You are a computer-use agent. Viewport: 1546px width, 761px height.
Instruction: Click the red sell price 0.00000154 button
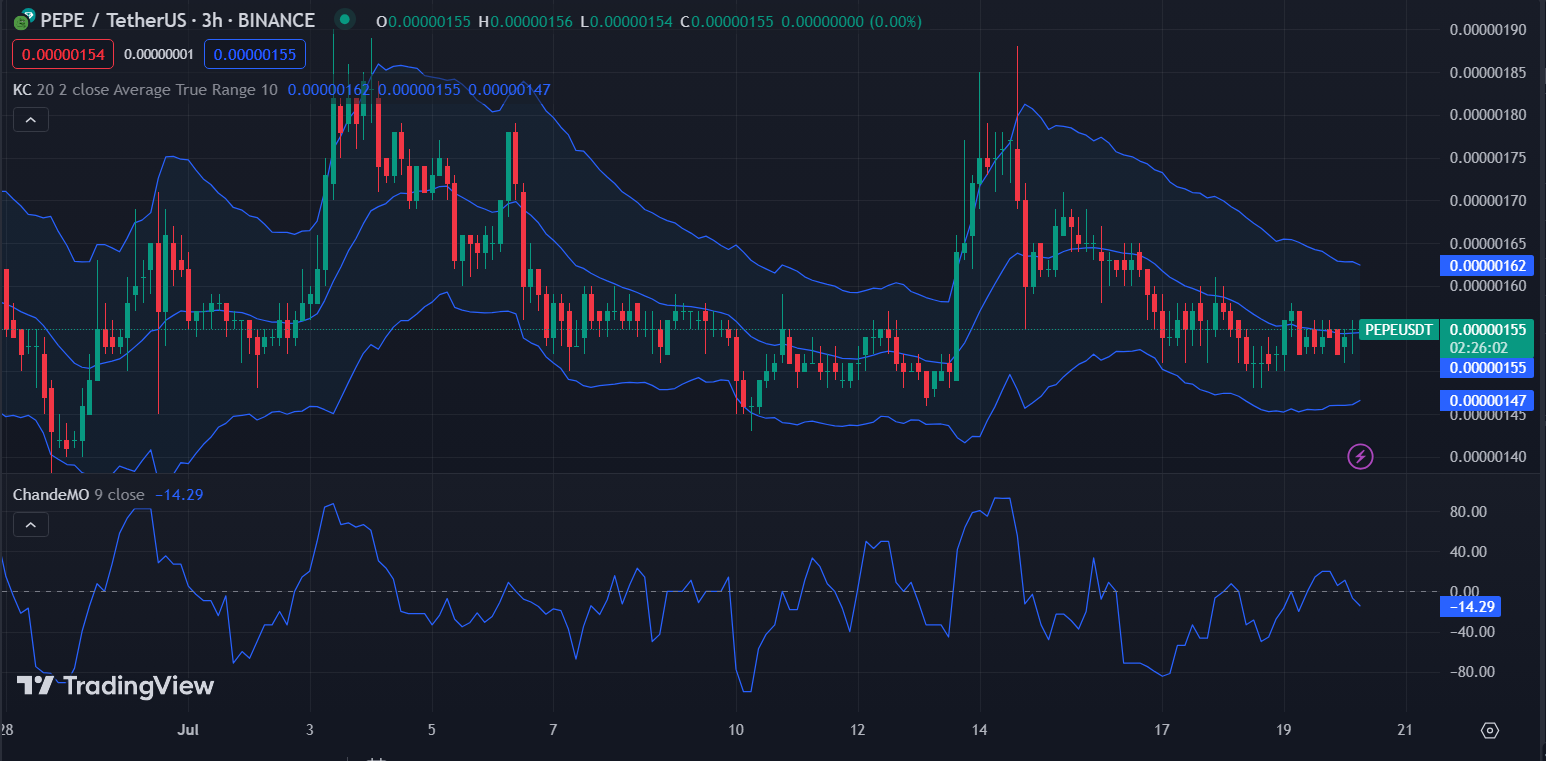pyautogui.click(x=63, y=54)
